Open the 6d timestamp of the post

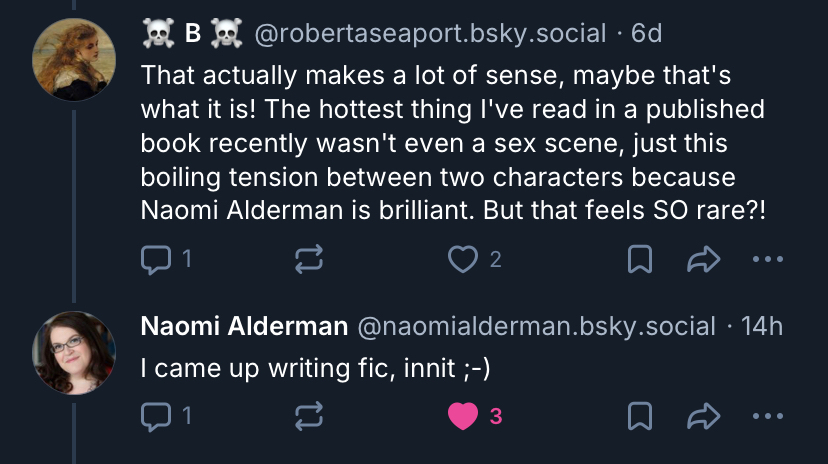648,34
